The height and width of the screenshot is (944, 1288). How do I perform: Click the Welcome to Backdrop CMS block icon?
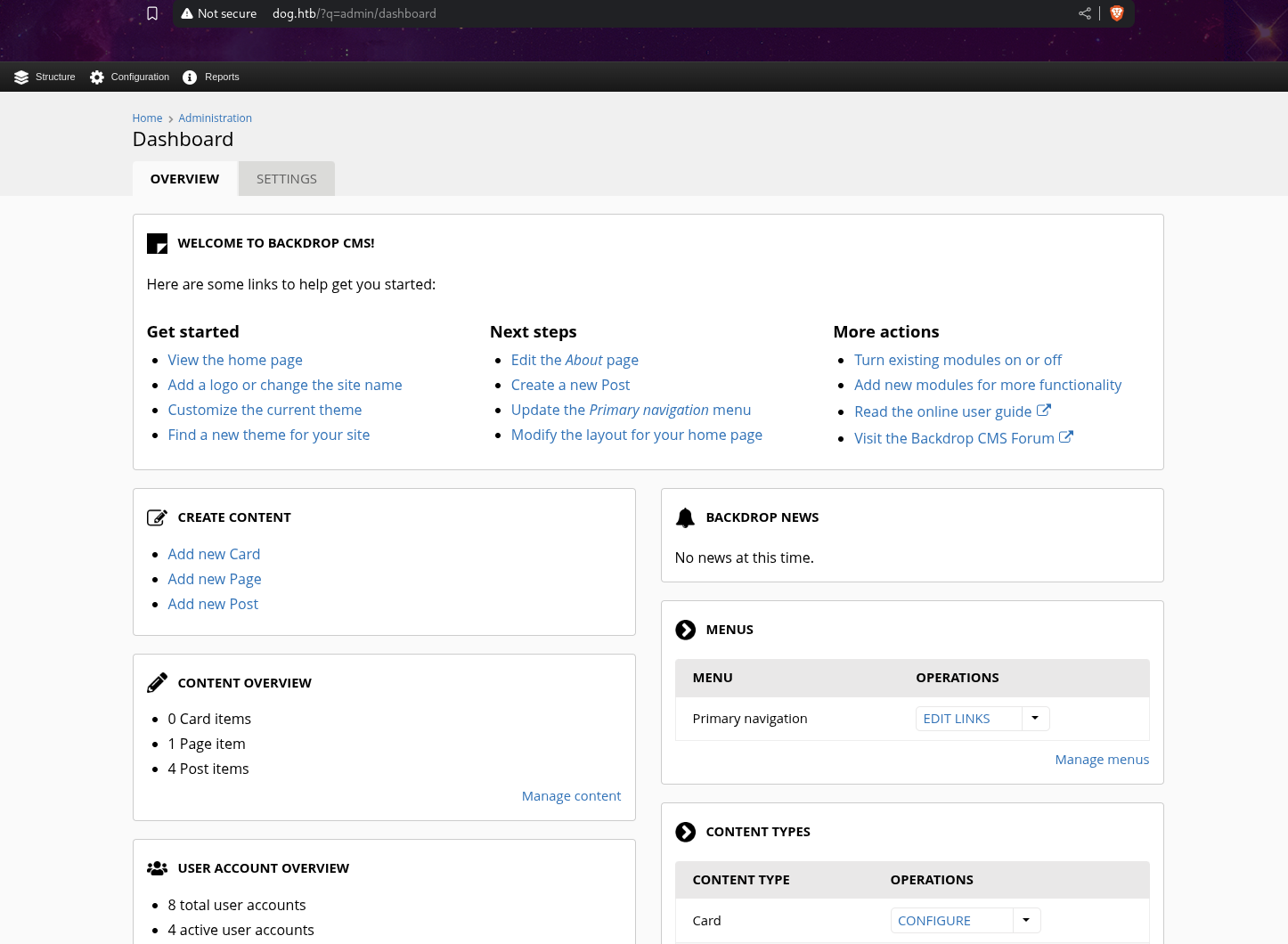[157, 243]
